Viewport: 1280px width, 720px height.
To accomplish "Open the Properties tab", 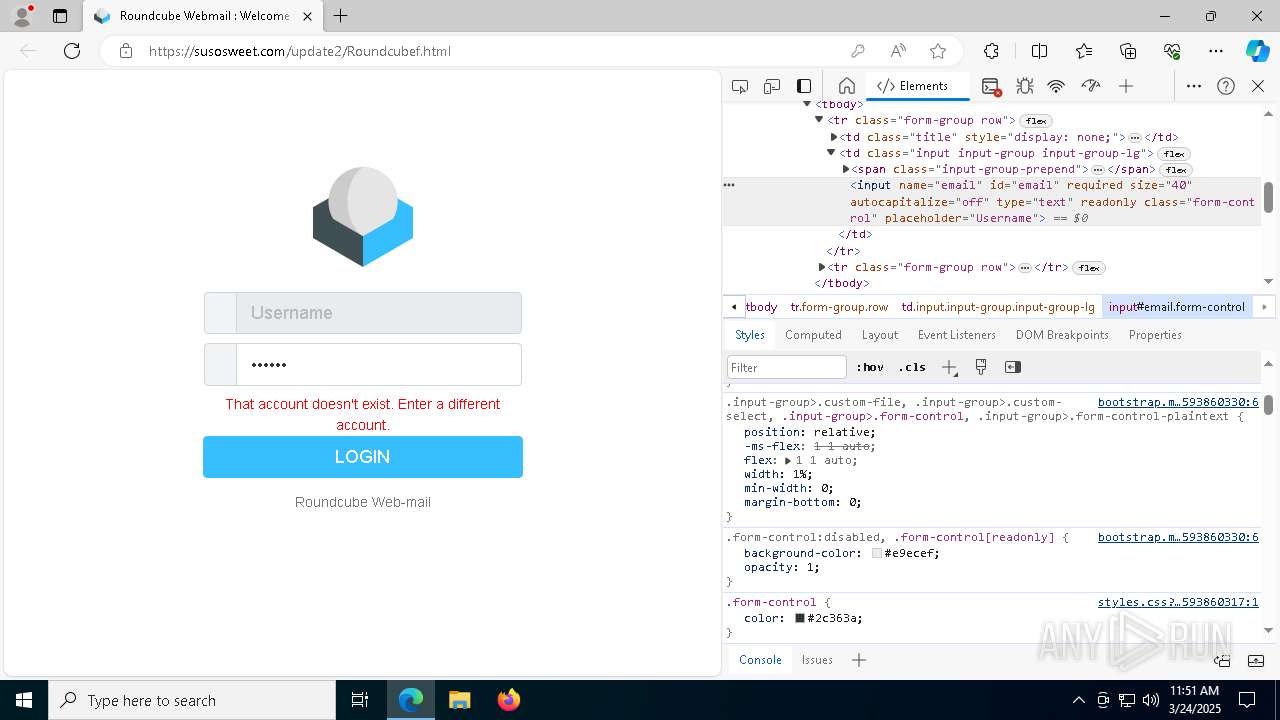I will pos(1155,335).
